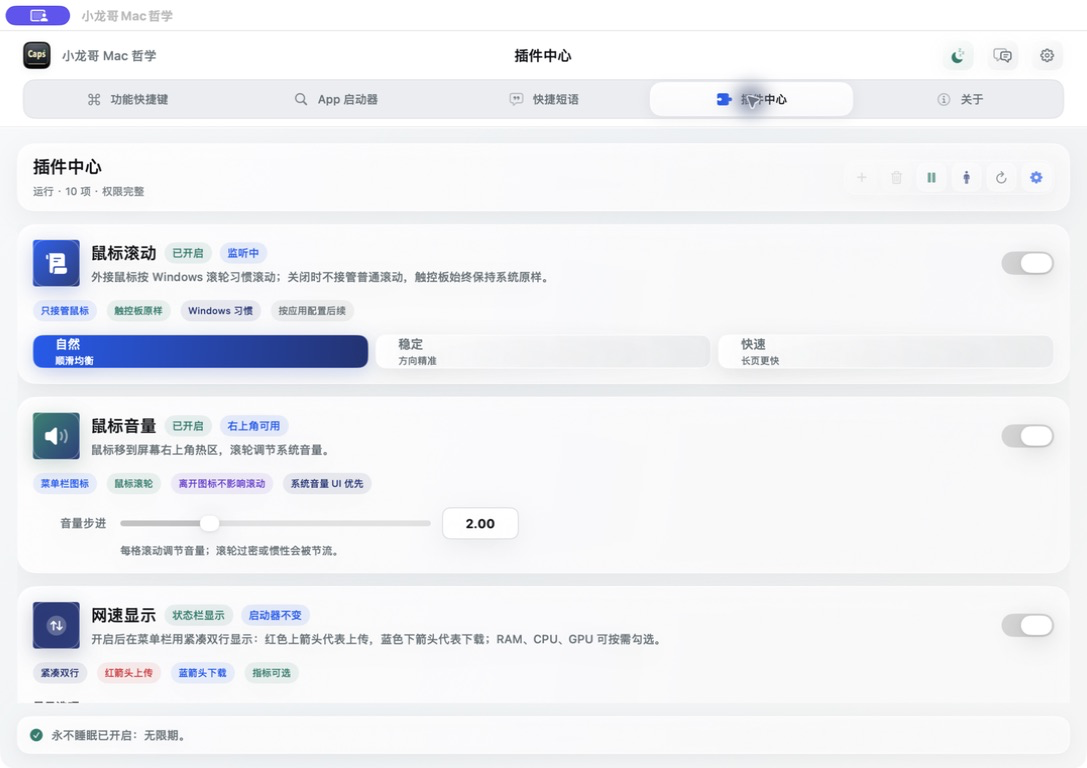Image resolution: width=1087 pixels, height=768 pixels.
Task: Open the header settings gear icon
Action: (1047, 55)
